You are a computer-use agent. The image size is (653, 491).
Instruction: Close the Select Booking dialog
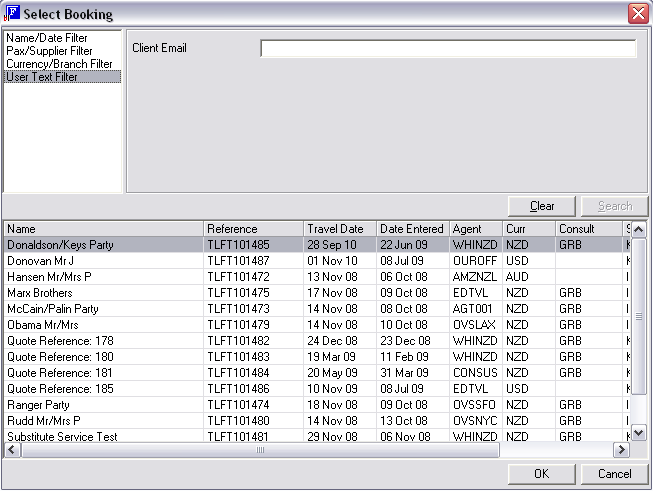(637, 14)
